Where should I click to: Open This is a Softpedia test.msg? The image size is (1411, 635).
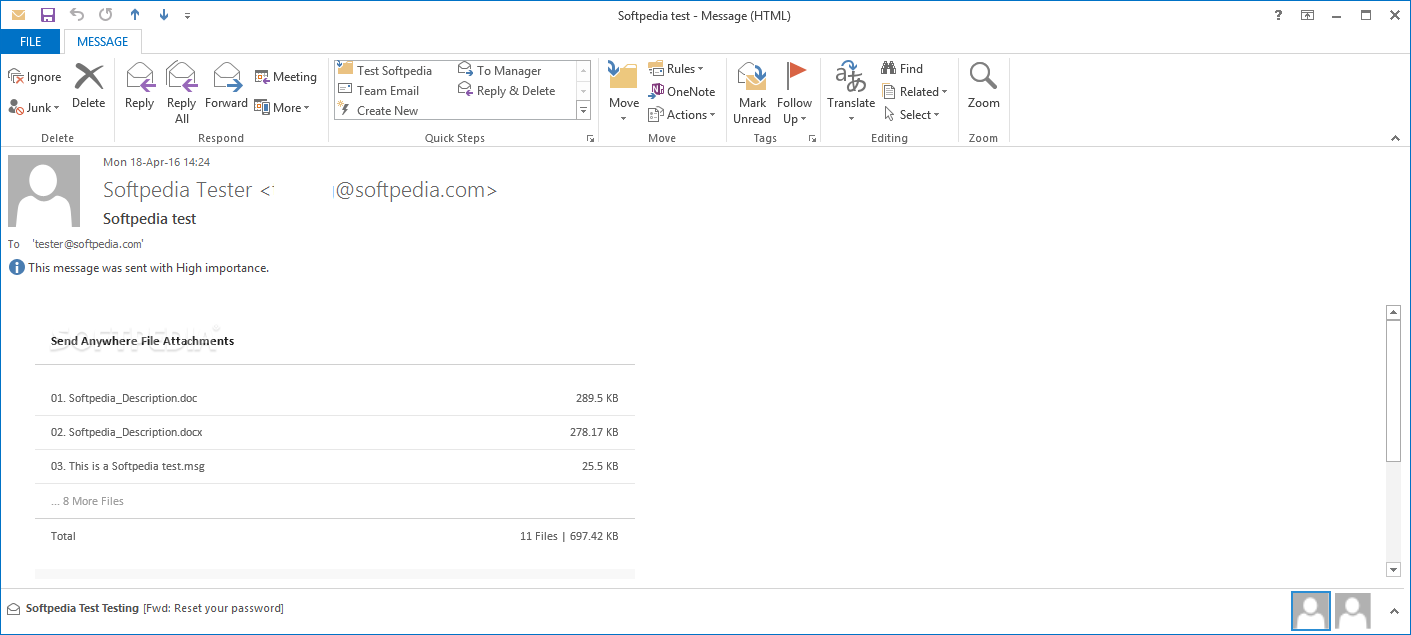(x=128, y=466)
